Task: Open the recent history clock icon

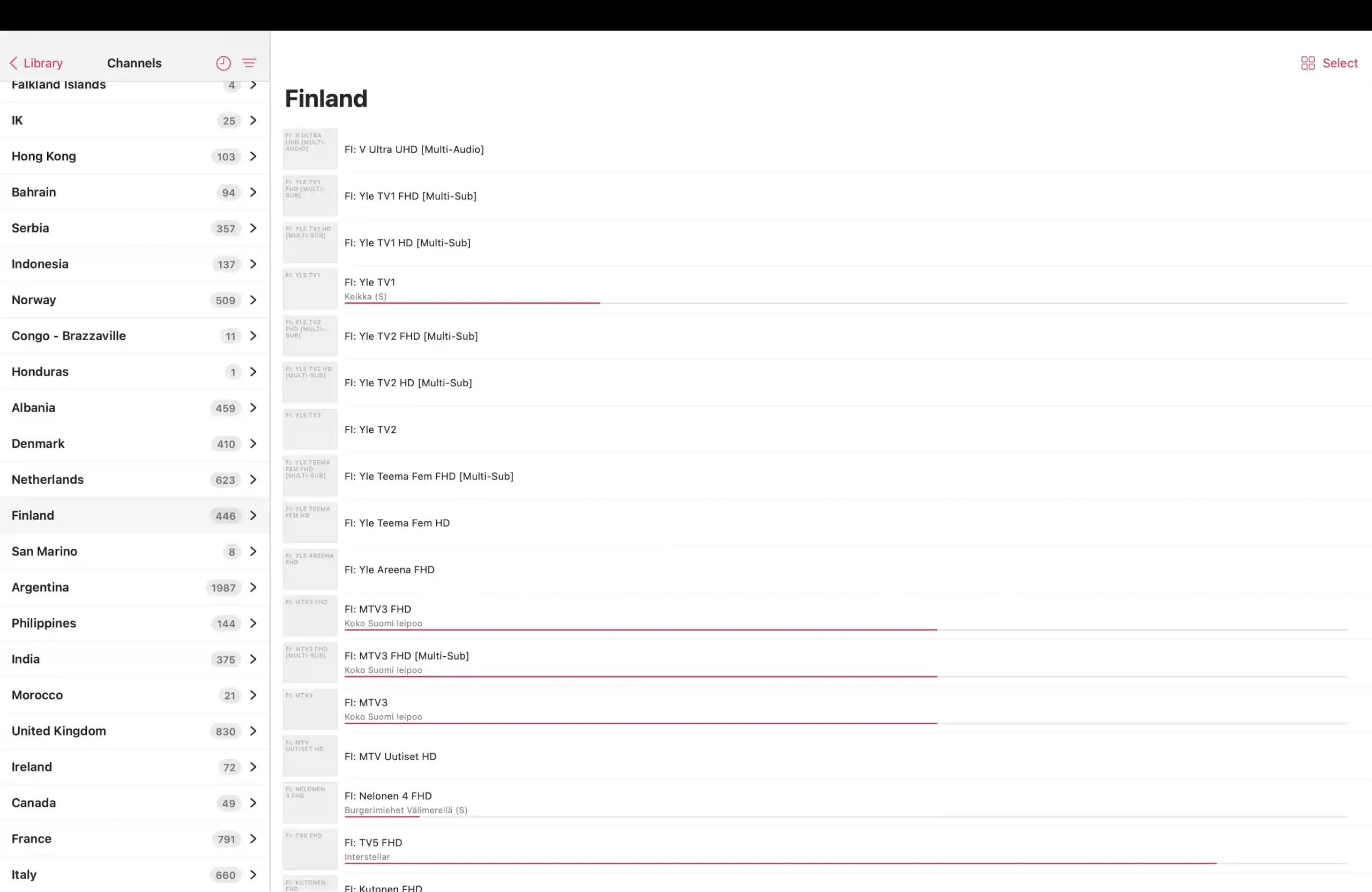Action: click(223, 63)
